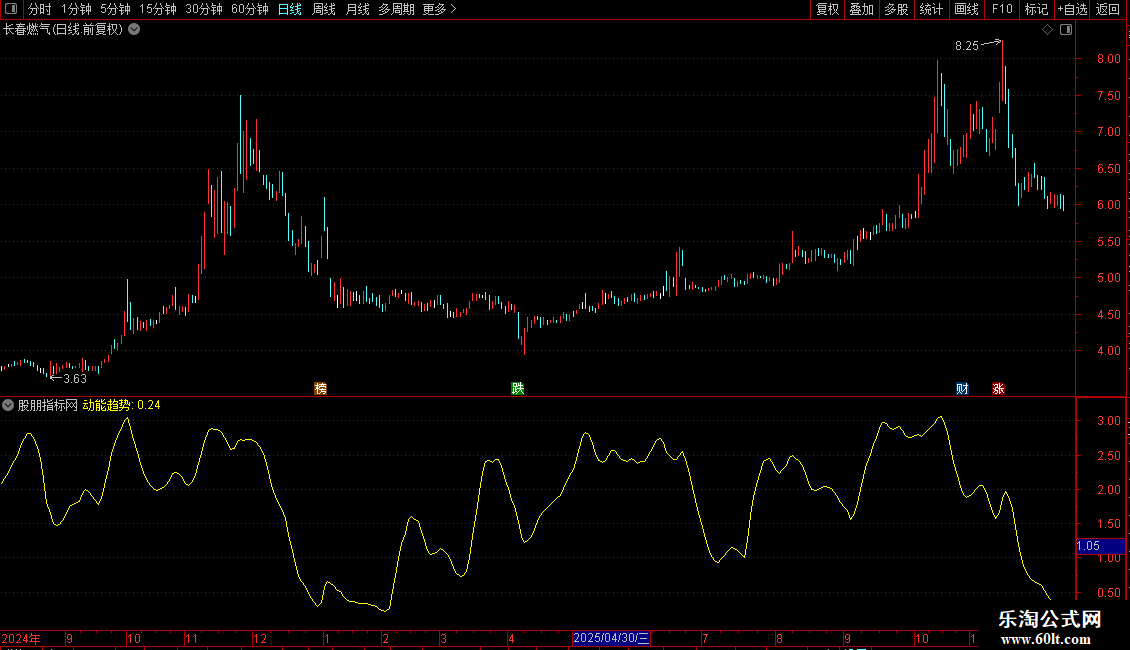Click the 3.63 low price label
This screenshot has width=1130, height=650.
pos(75,379)
